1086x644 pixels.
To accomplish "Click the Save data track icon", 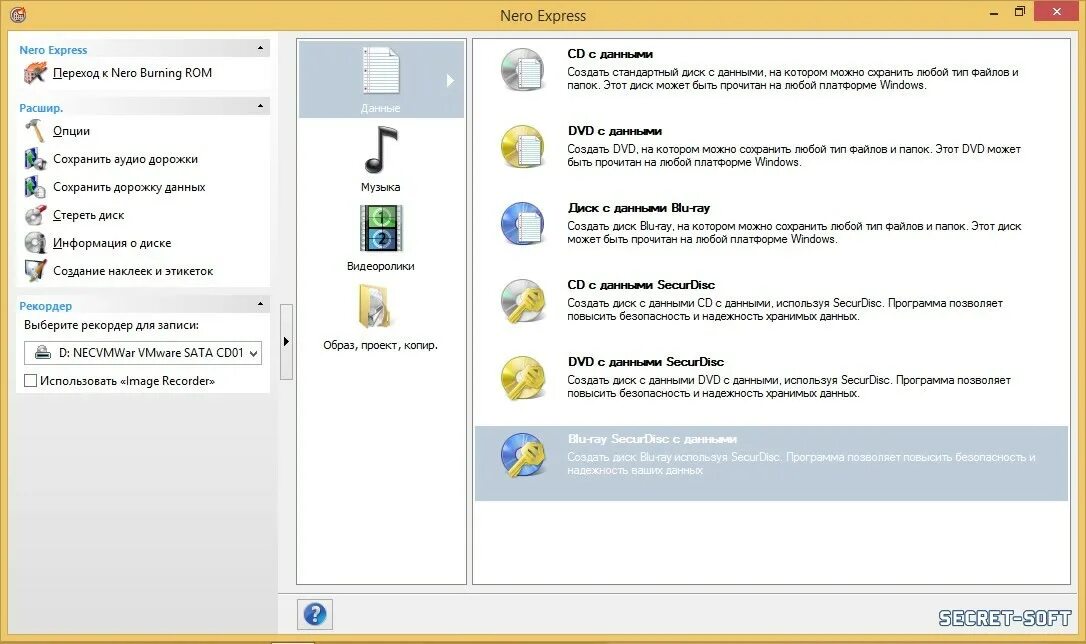I will [x=35, y=187].
